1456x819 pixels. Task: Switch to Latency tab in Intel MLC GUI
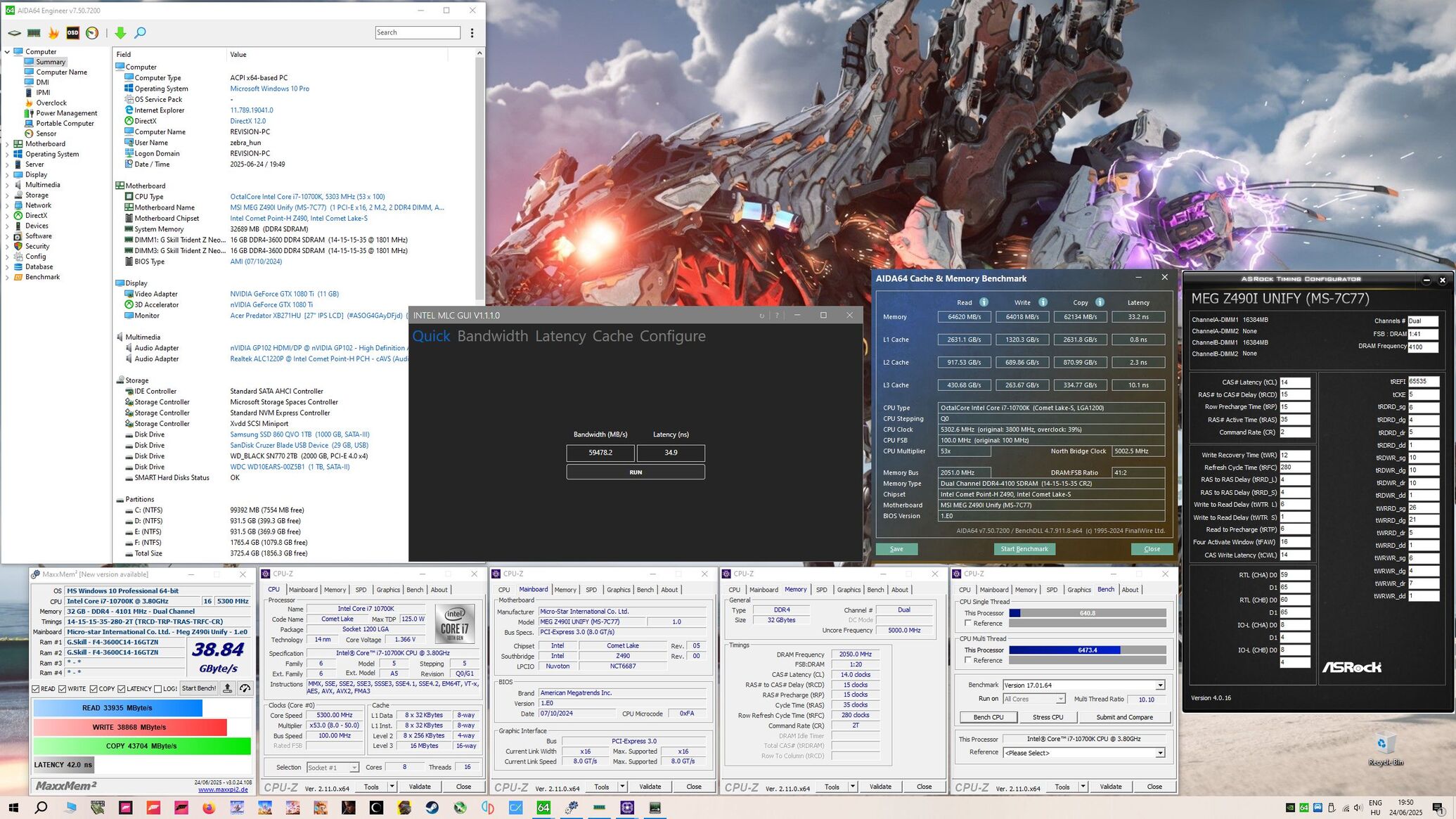[560, 337]
